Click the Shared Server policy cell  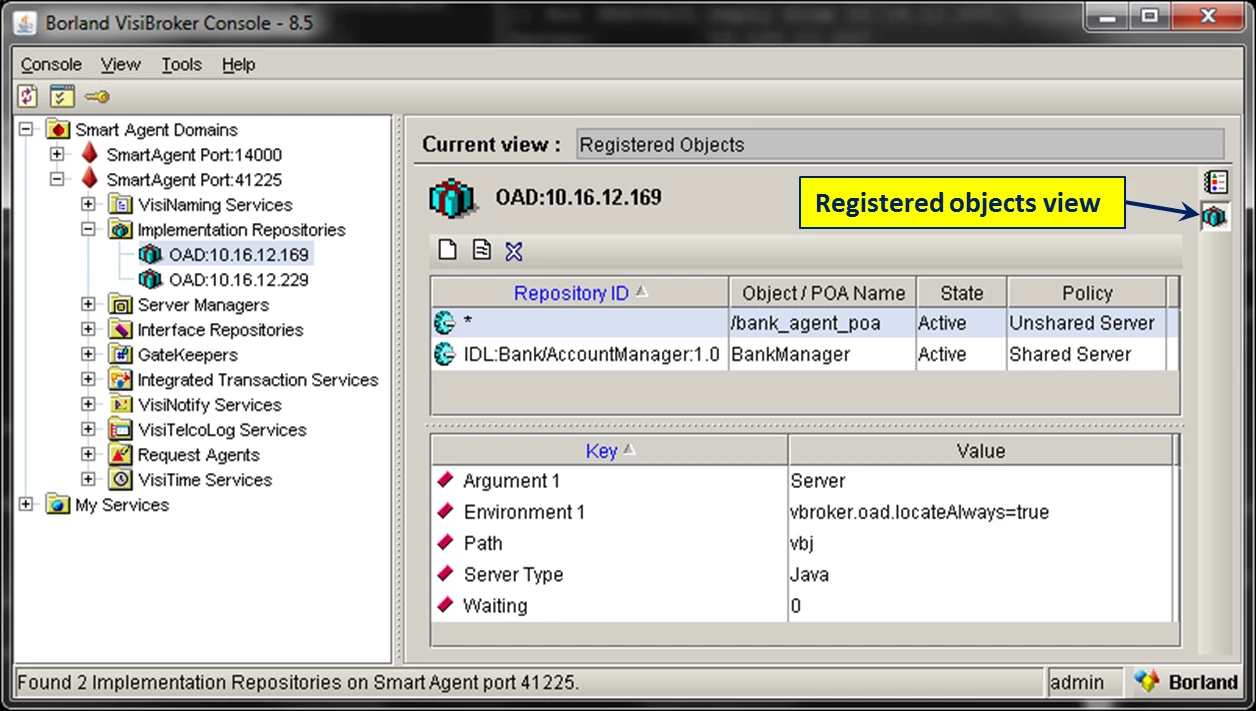tap(1087, 354)
